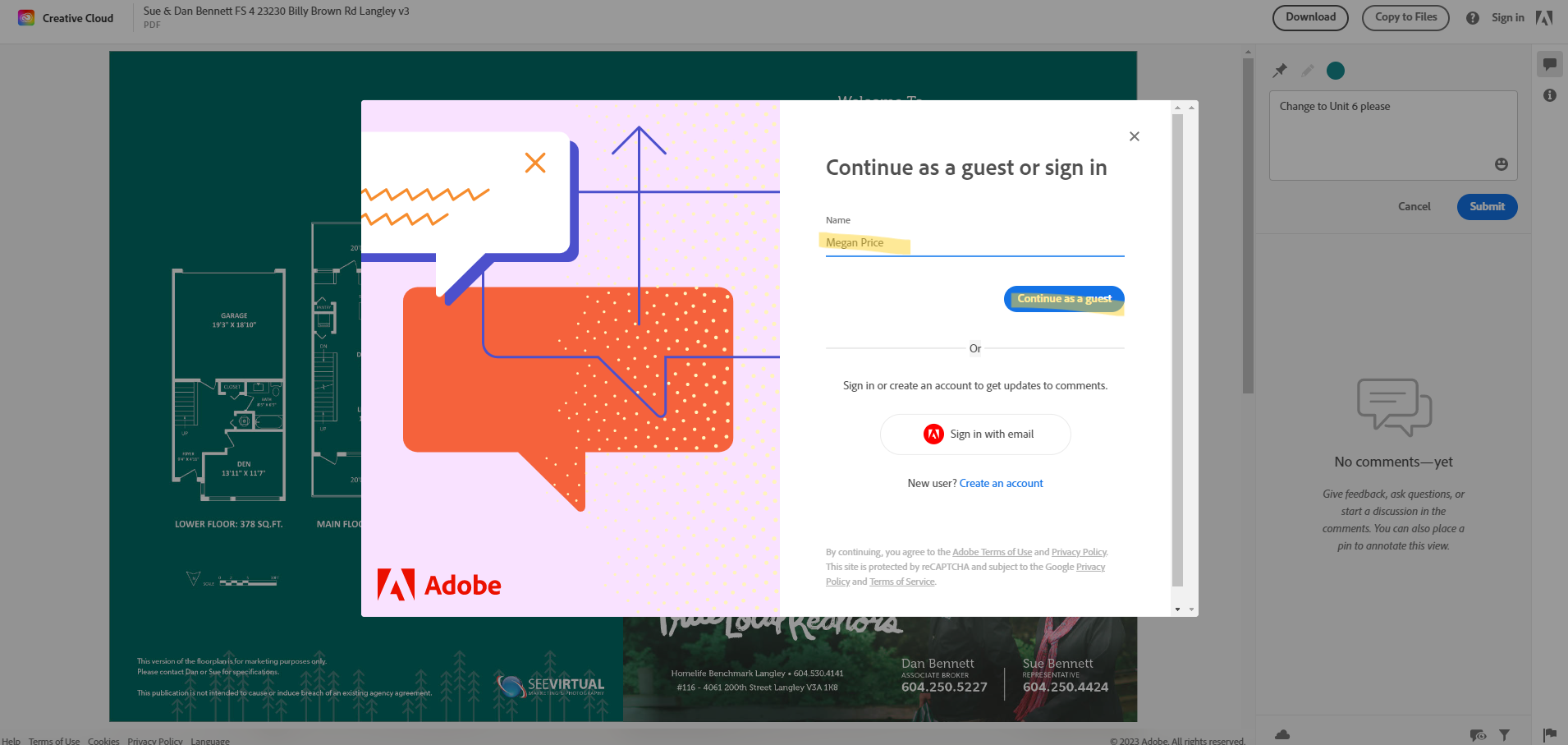Click Continue as a guest
Image resolution: width=1568 pixels, height=745 pixels.
coord(1064,299)
